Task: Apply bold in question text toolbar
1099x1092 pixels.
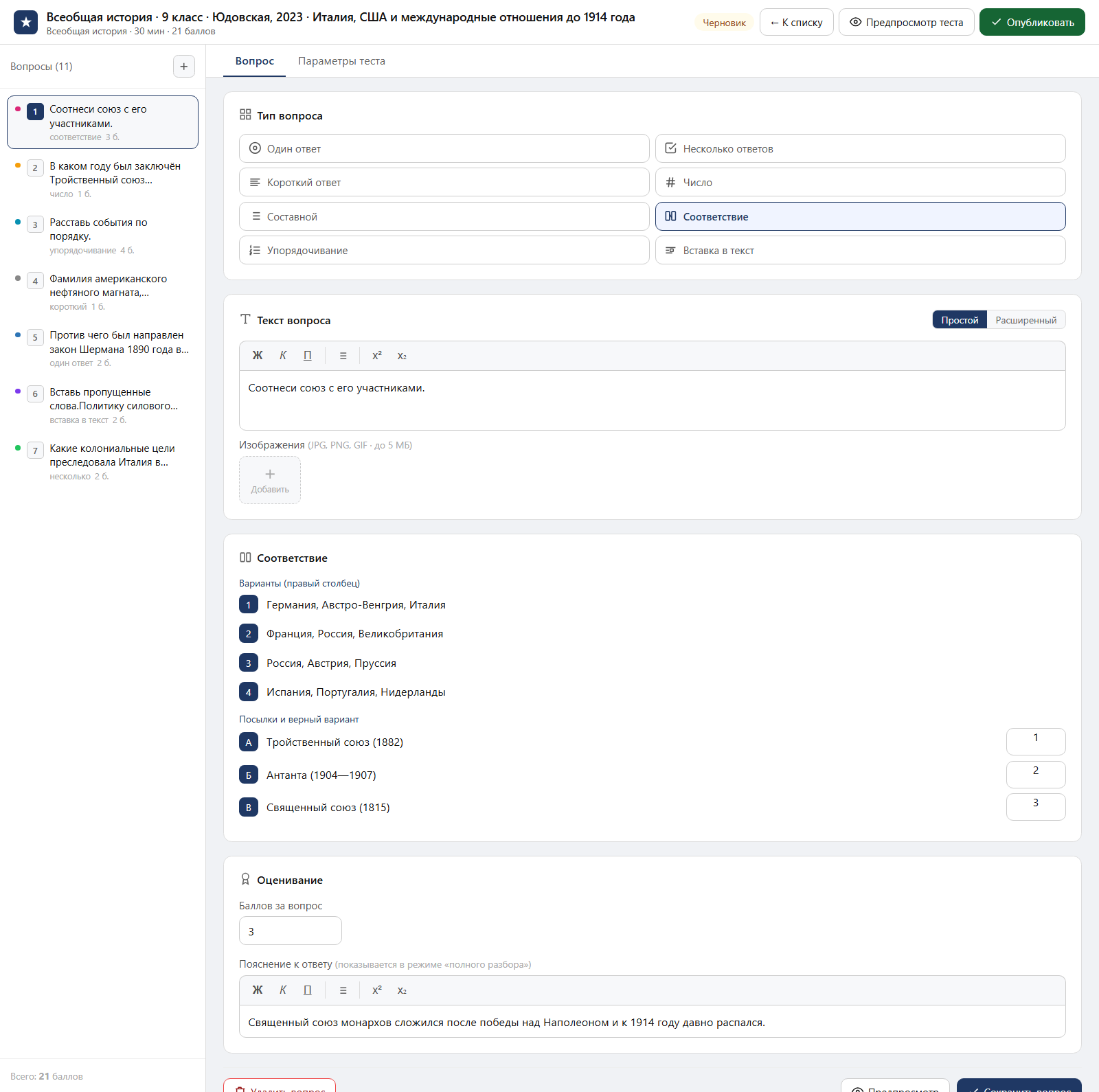Action: point(258,356)
